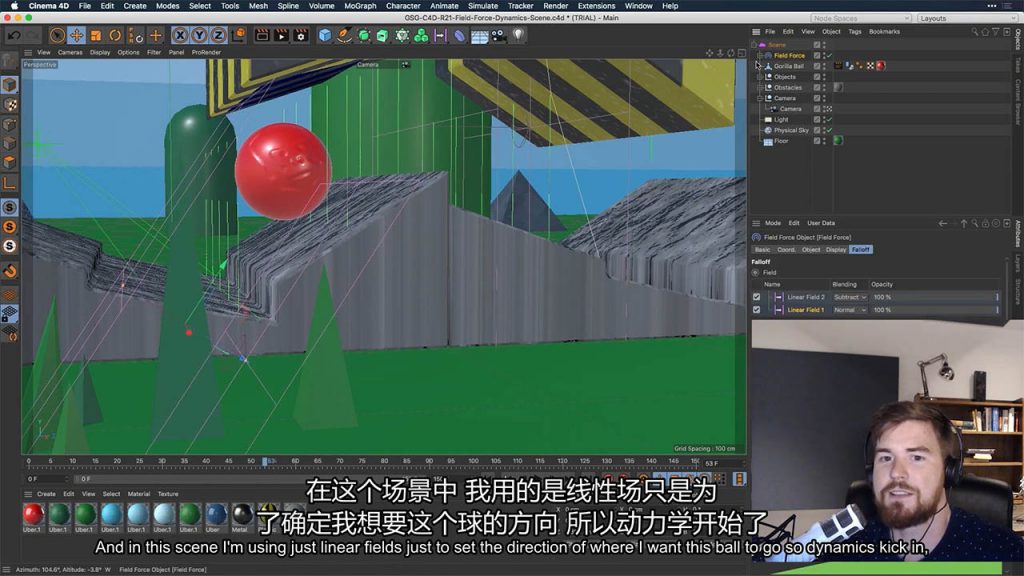This screenshot has height=576, width=1024.
Task: Toggle Z axis lock
Action: [x=218, y=35]
